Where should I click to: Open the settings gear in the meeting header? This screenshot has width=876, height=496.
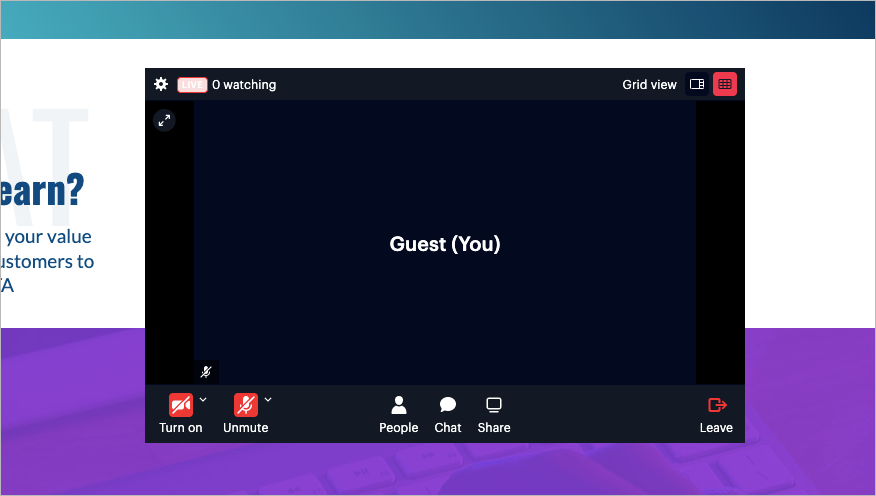coord(161,84)
